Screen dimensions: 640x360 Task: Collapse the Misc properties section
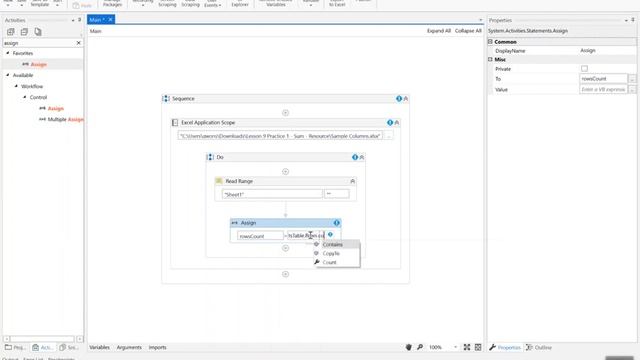coord(490,59)
